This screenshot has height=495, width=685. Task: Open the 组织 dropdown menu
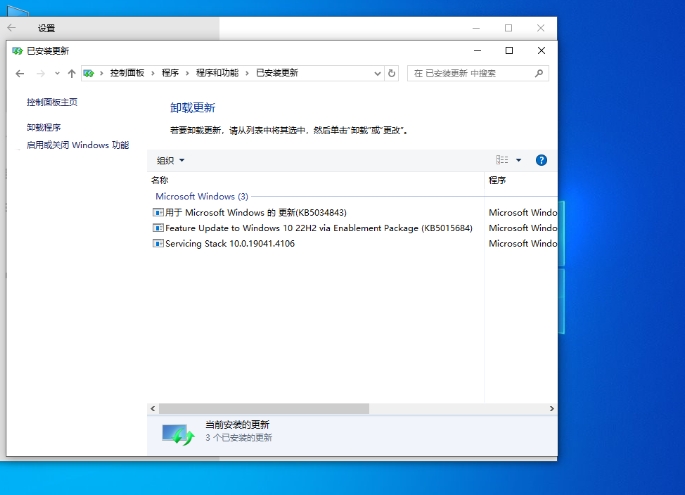170,160
